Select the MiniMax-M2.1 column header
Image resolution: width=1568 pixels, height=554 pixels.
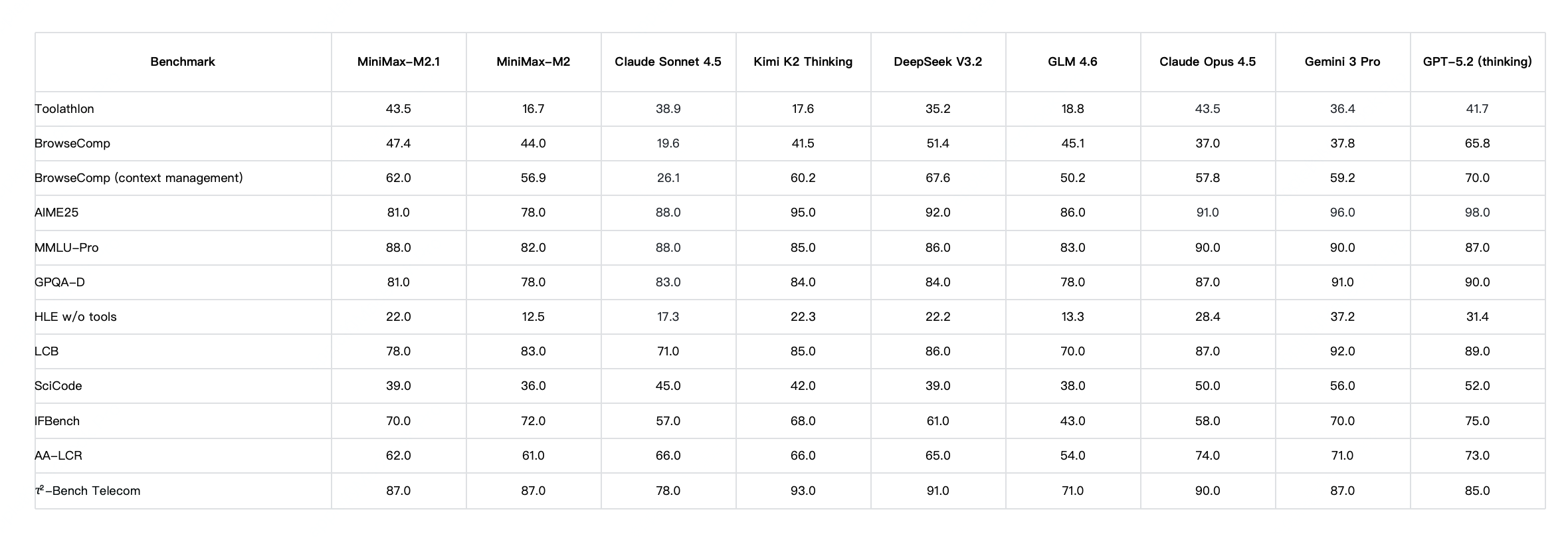click(x=399, y=62)
